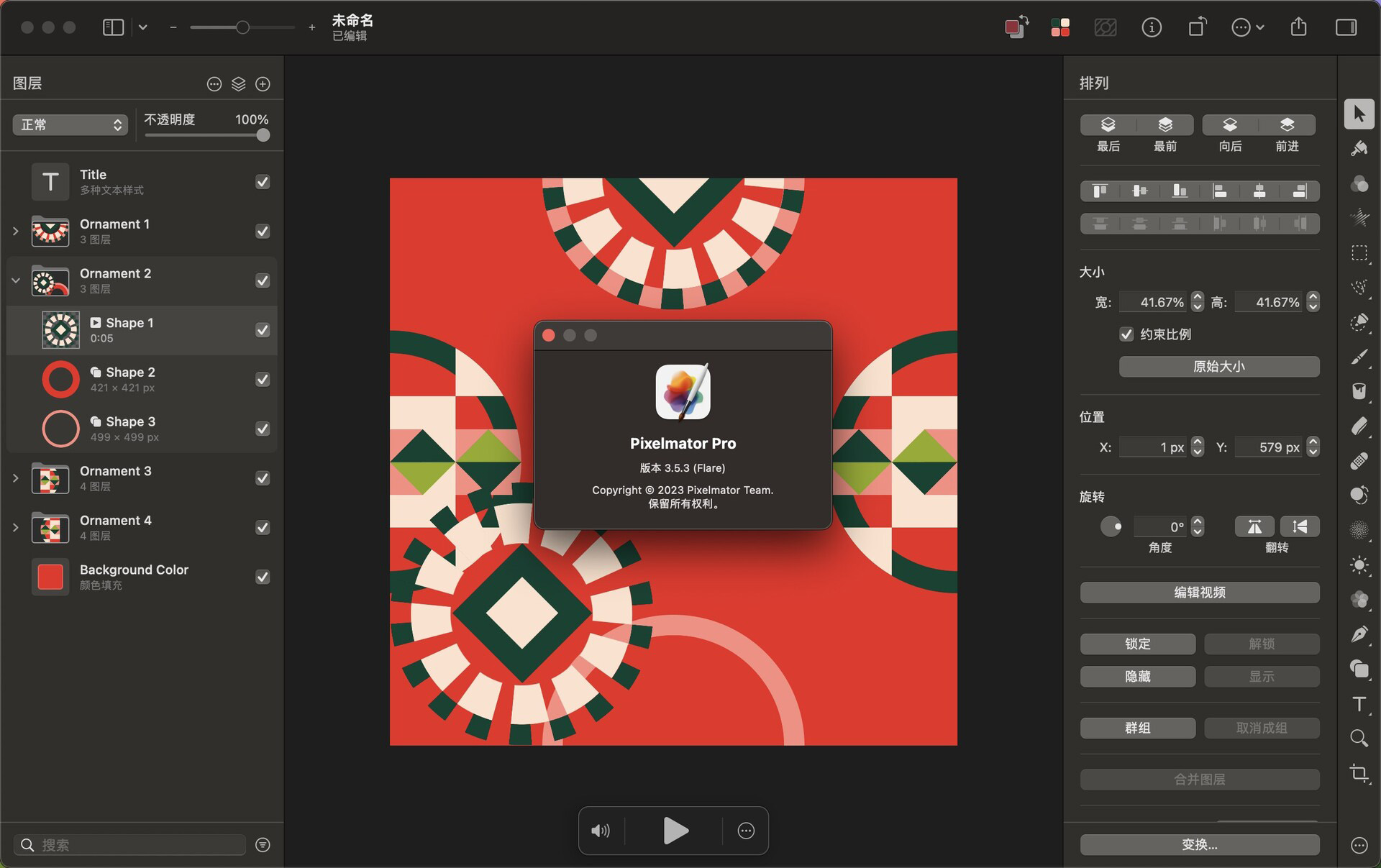Add a new layer with plus icon

tap(263, 84)
